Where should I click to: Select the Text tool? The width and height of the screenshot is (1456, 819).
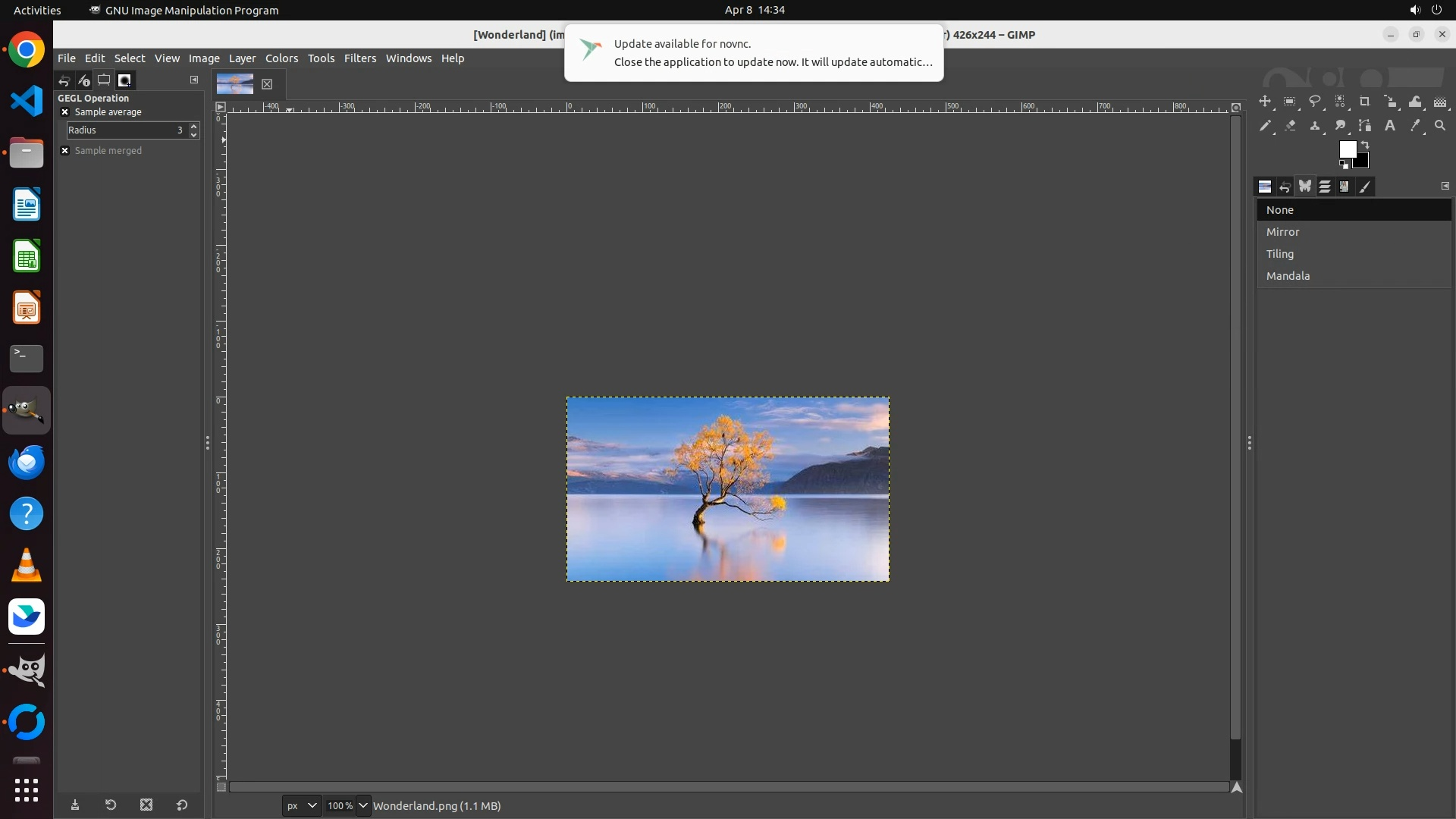1390,126
